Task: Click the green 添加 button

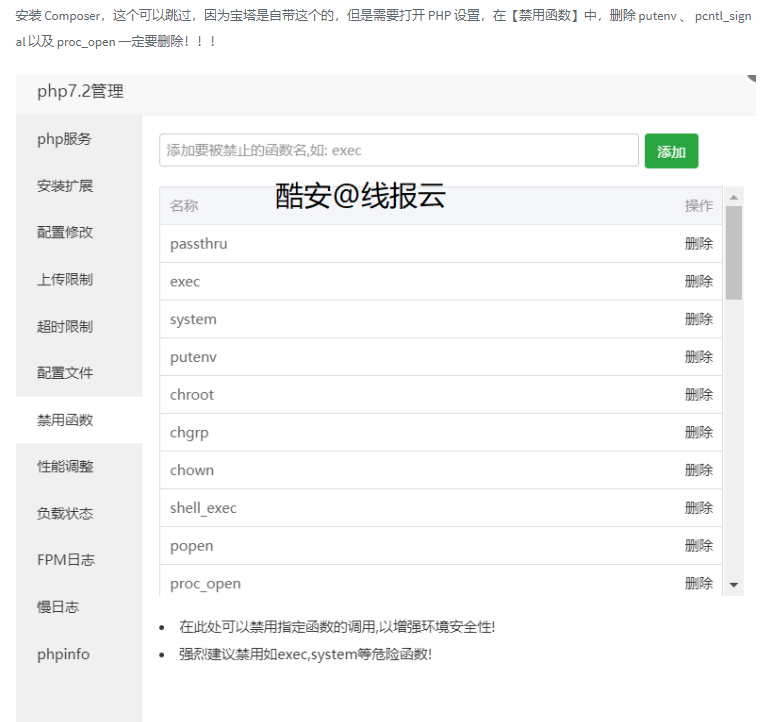Action: coord(671,151)
